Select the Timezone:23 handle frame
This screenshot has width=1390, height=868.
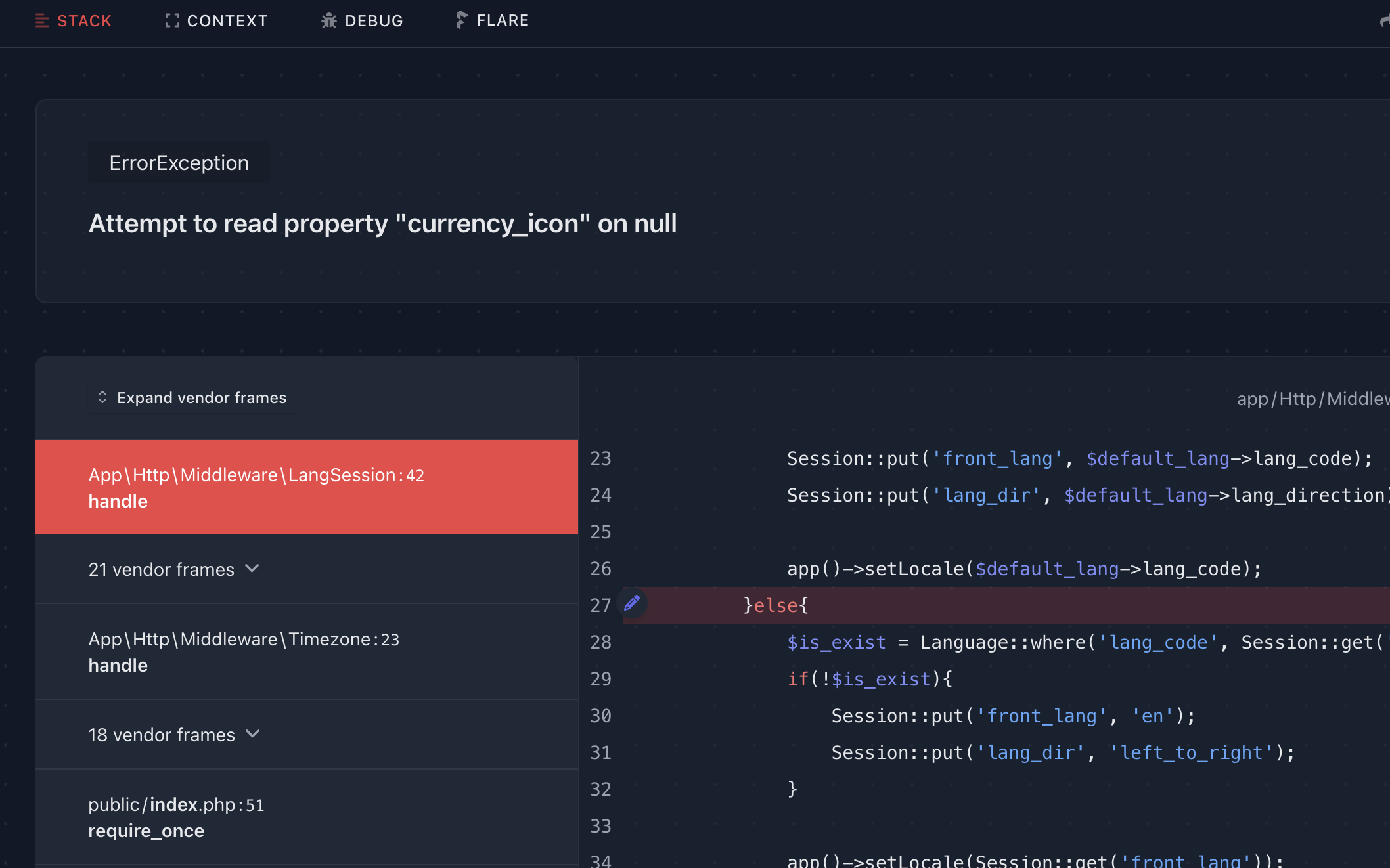click(307, 652)
